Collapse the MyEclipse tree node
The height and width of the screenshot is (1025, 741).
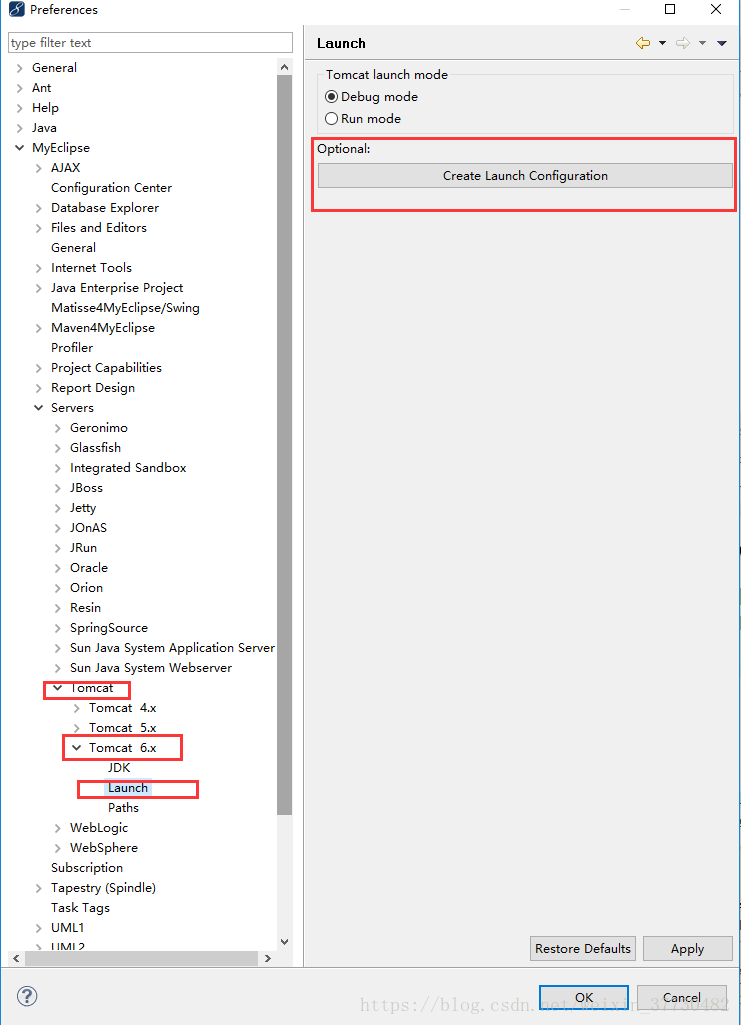20,148
